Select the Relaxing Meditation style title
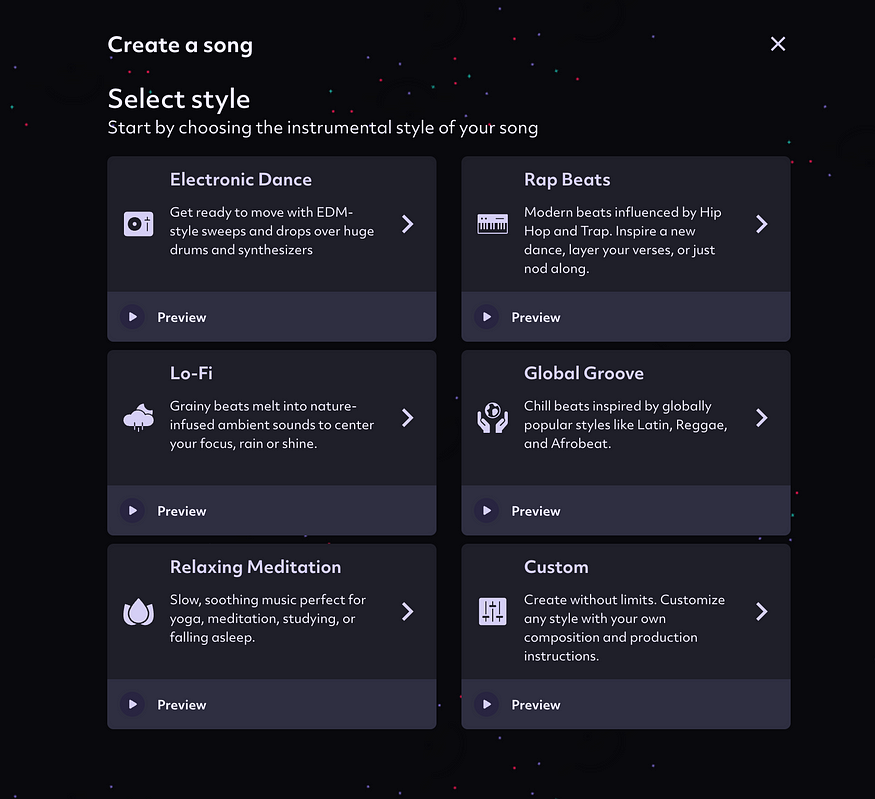Viewport: 875px width, 799px height. [255, 567]
